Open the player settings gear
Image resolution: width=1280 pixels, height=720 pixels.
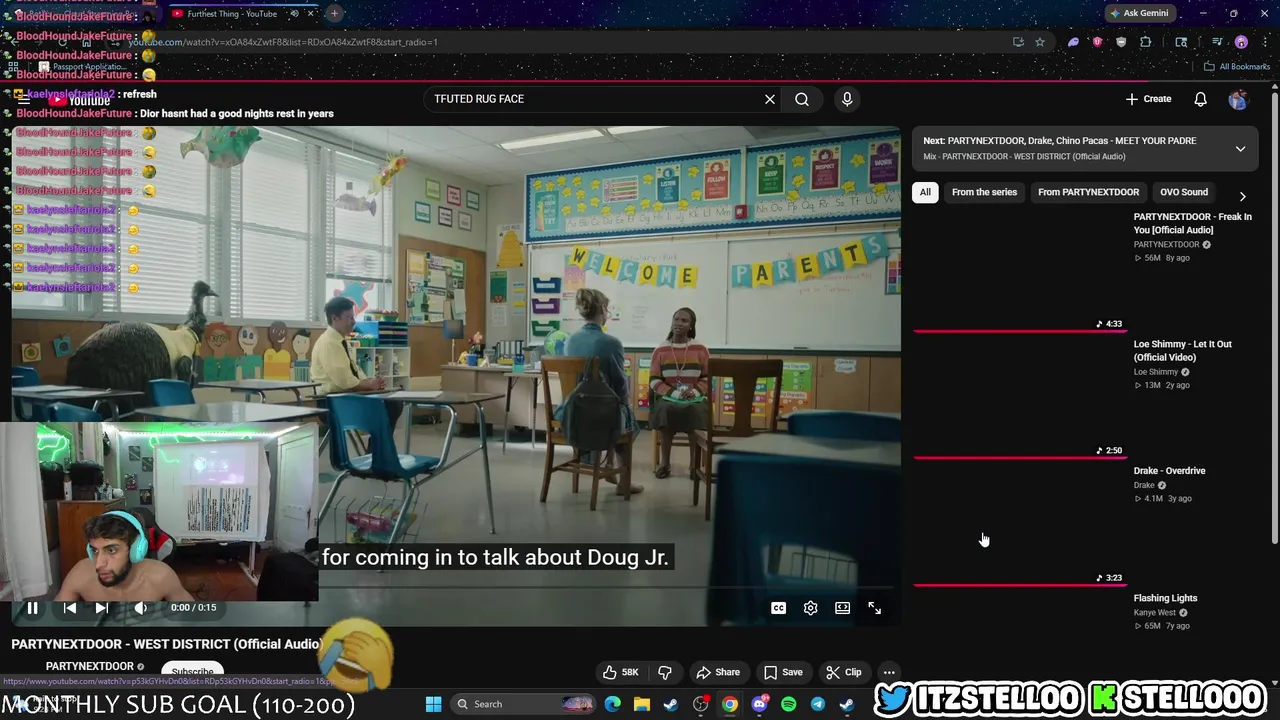click(811, 608)
